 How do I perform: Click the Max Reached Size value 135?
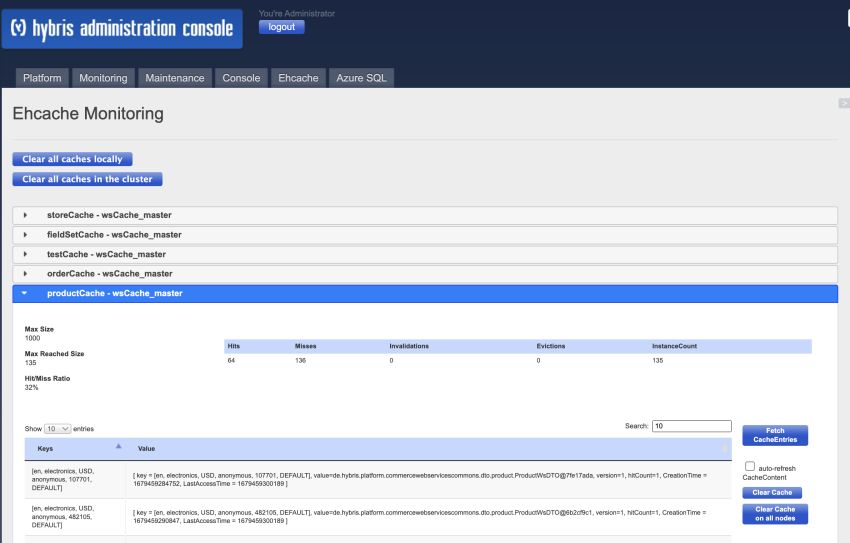[x=30, y=363]
